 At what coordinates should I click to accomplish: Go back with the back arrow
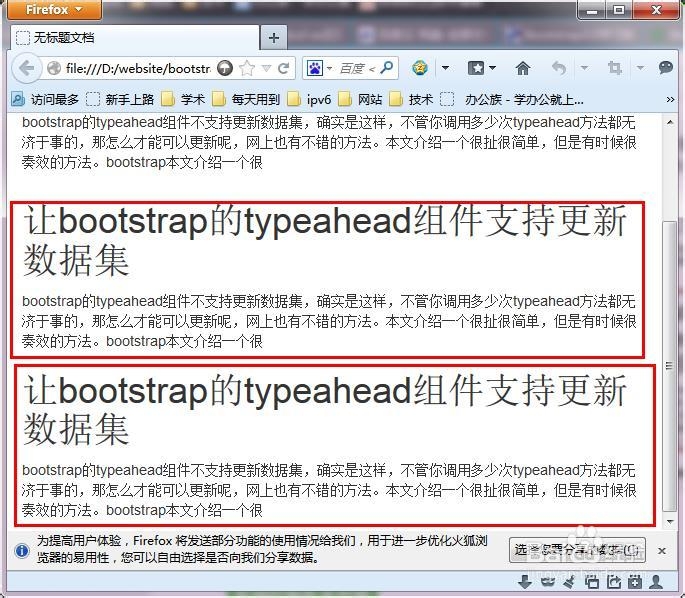pyautogui.click(x=27, y=68)
